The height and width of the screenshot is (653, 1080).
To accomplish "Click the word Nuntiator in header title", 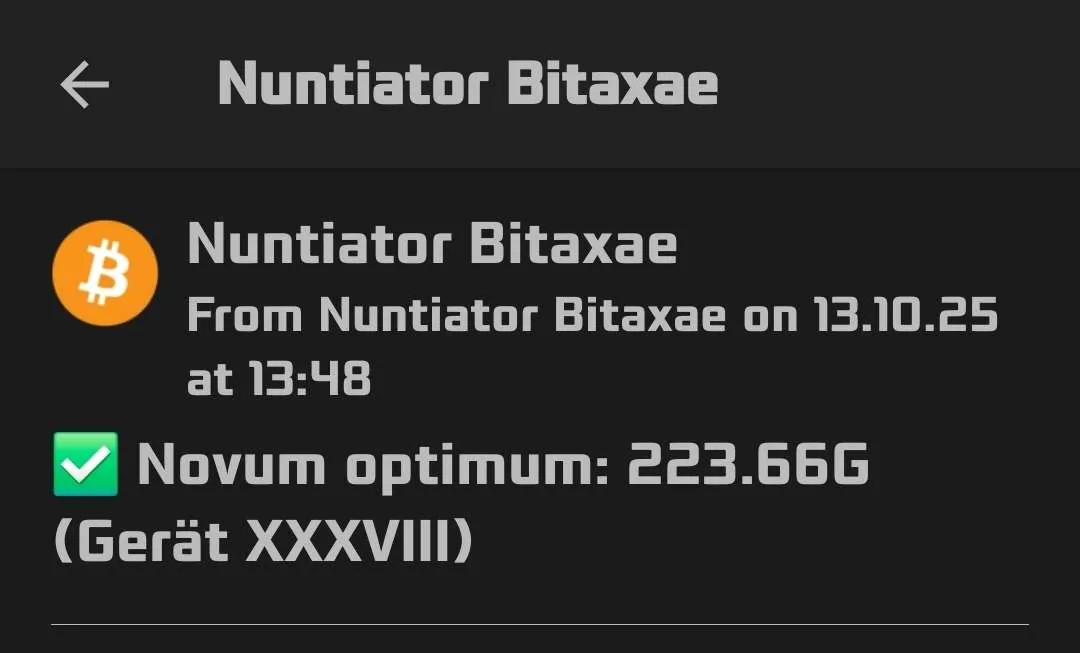I will click(x=352, y=84).
